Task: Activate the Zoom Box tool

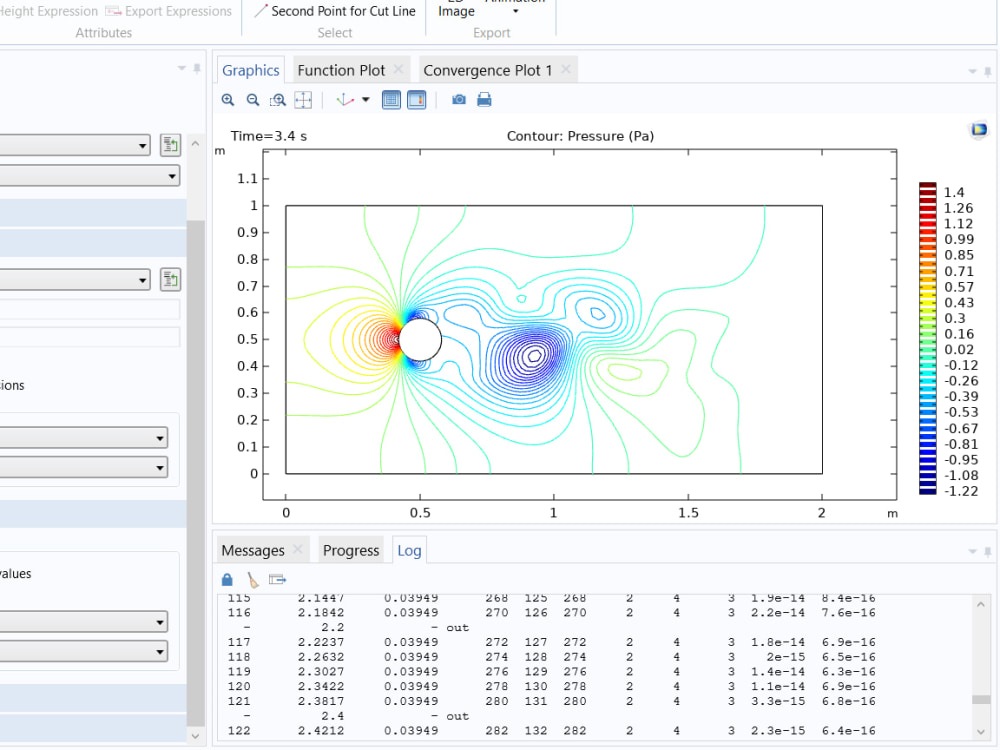Action: coord(278,99)
